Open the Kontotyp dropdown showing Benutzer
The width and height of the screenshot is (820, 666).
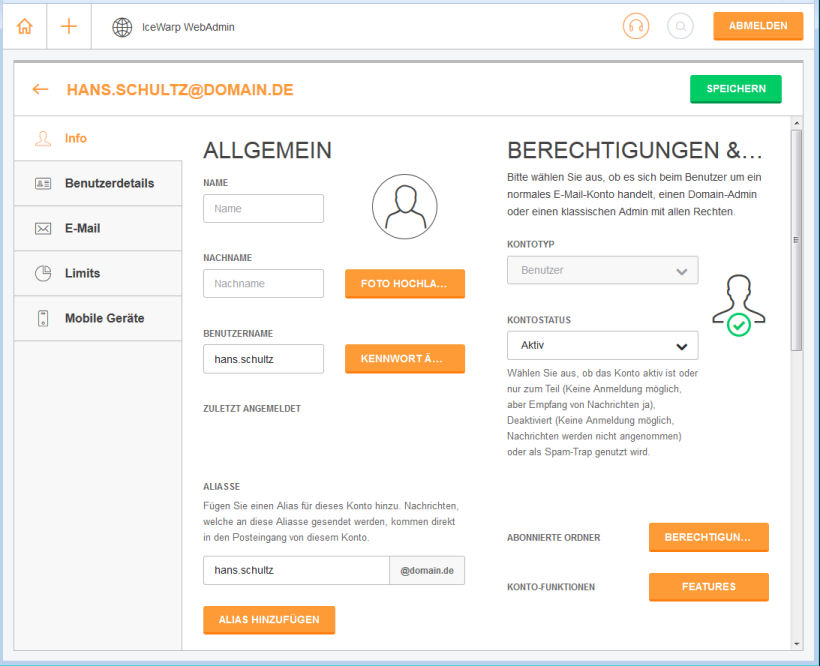click(x=602, y=270)
